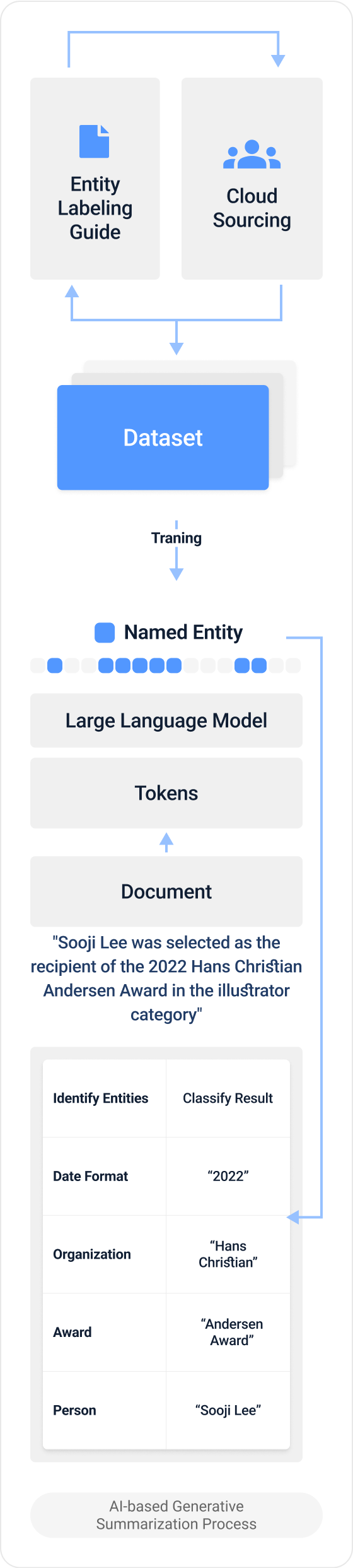Click the Large Language Model block
Screen dimensions: 353x1568
pos(166,720)
